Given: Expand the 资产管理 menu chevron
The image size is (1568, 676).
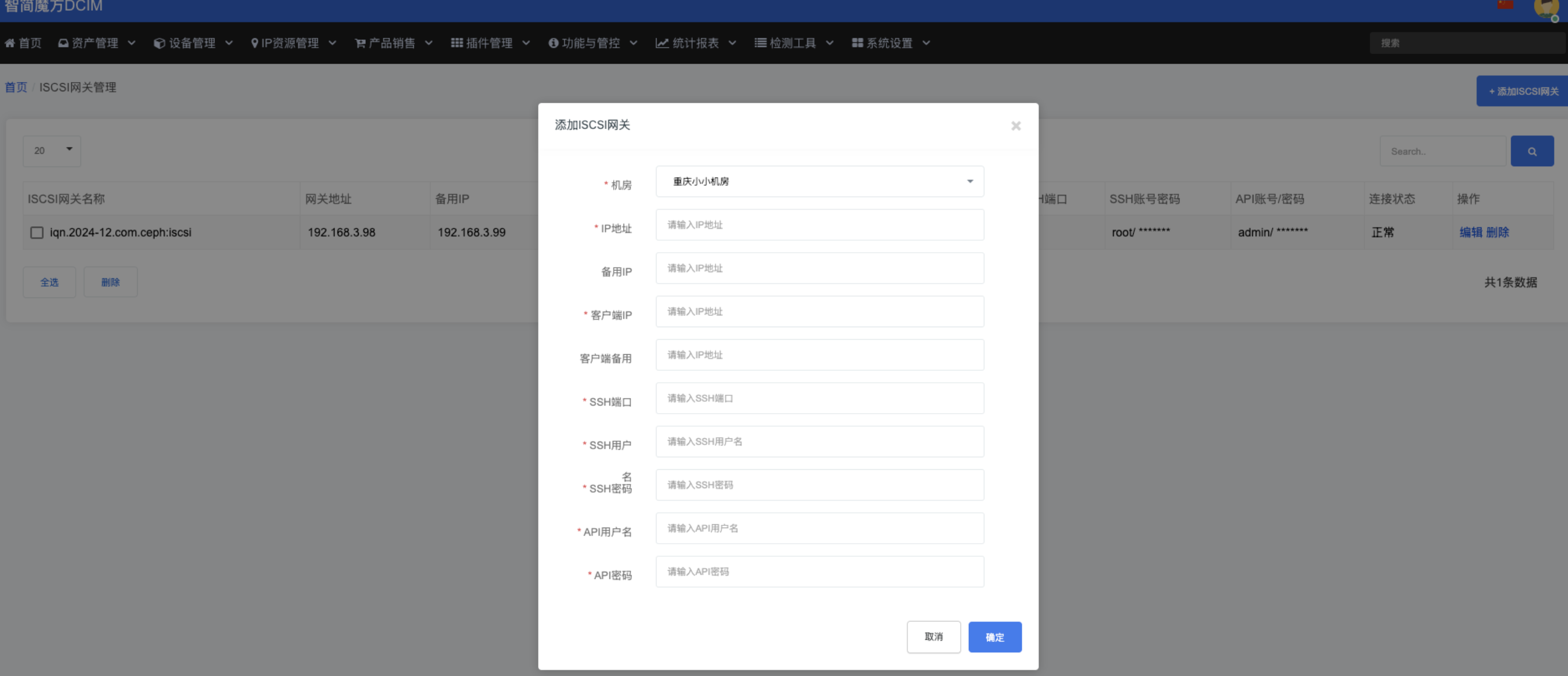Looking at the screenshot, I should 131,43.
